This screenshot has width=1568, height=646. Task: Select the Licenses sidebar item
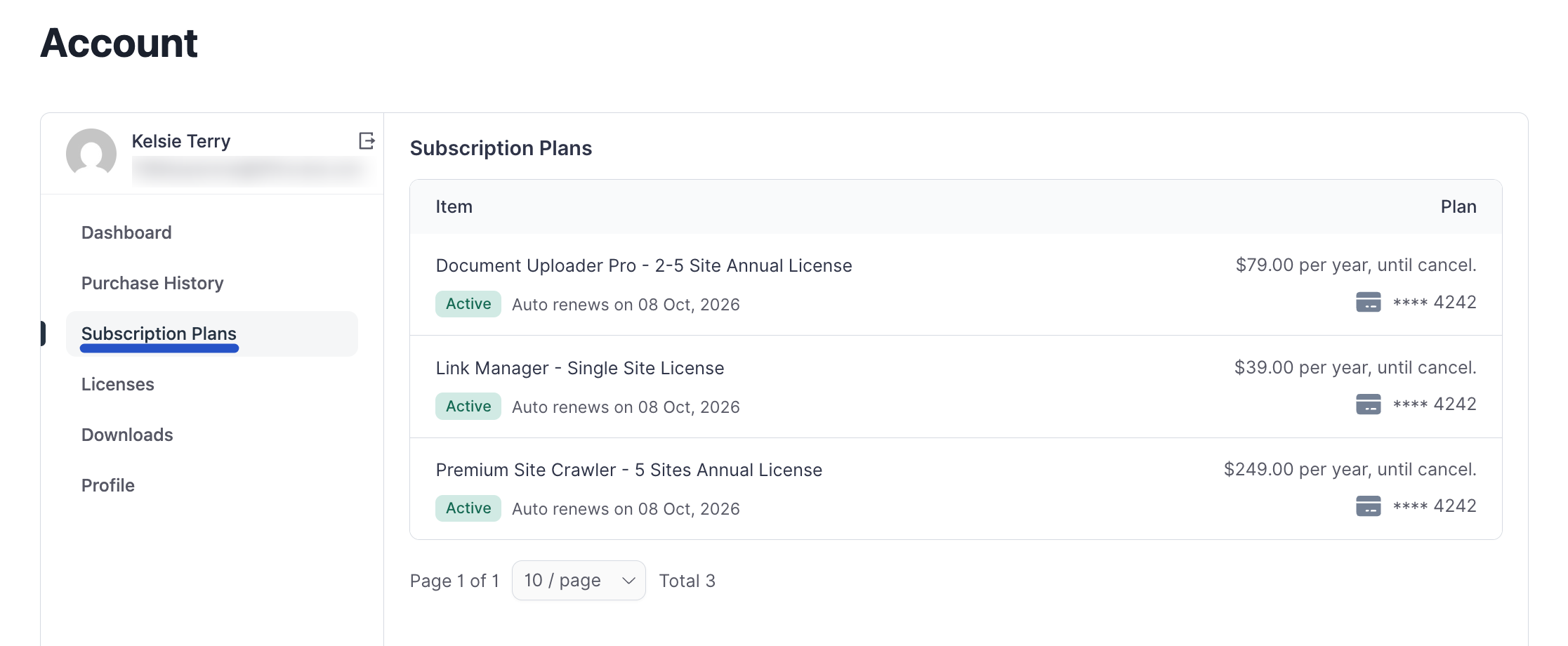point(117,384)
